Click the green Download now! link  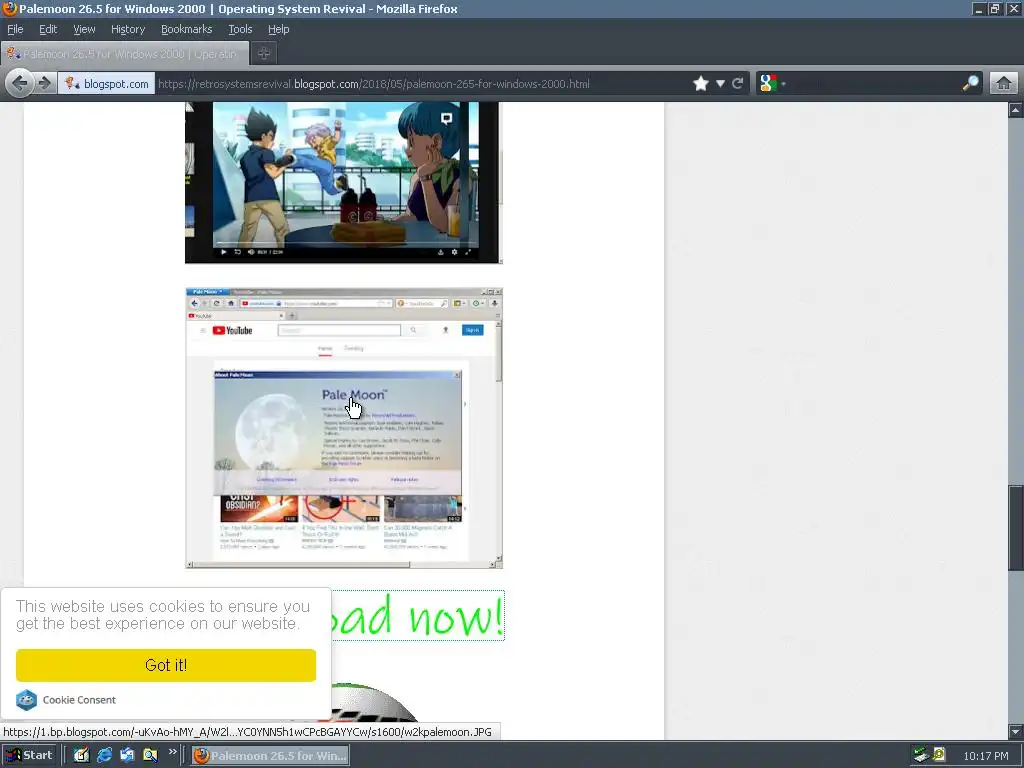point(418,615)
